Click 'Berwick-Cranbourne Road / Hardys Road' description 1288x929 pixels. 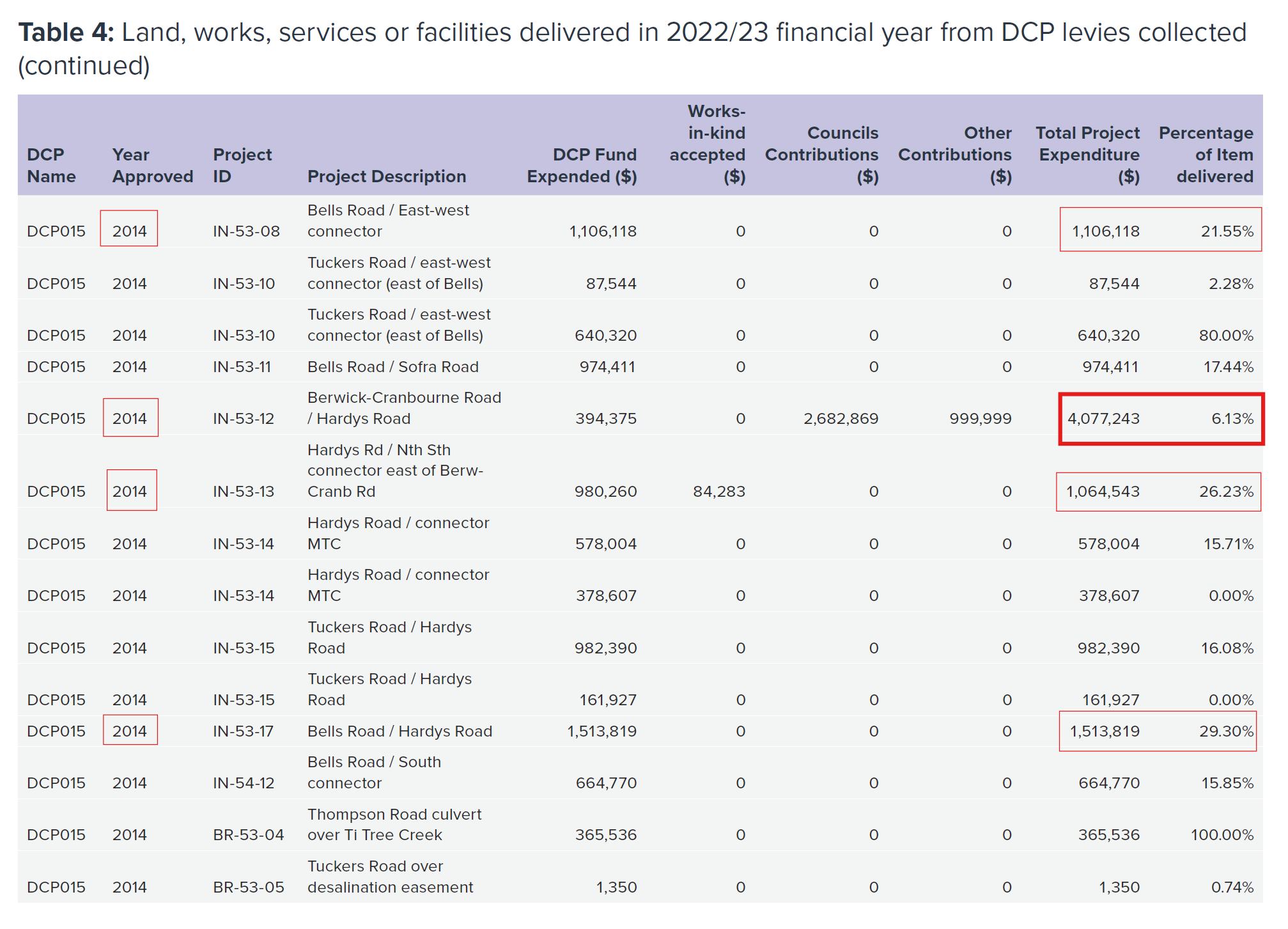point(404,408)
